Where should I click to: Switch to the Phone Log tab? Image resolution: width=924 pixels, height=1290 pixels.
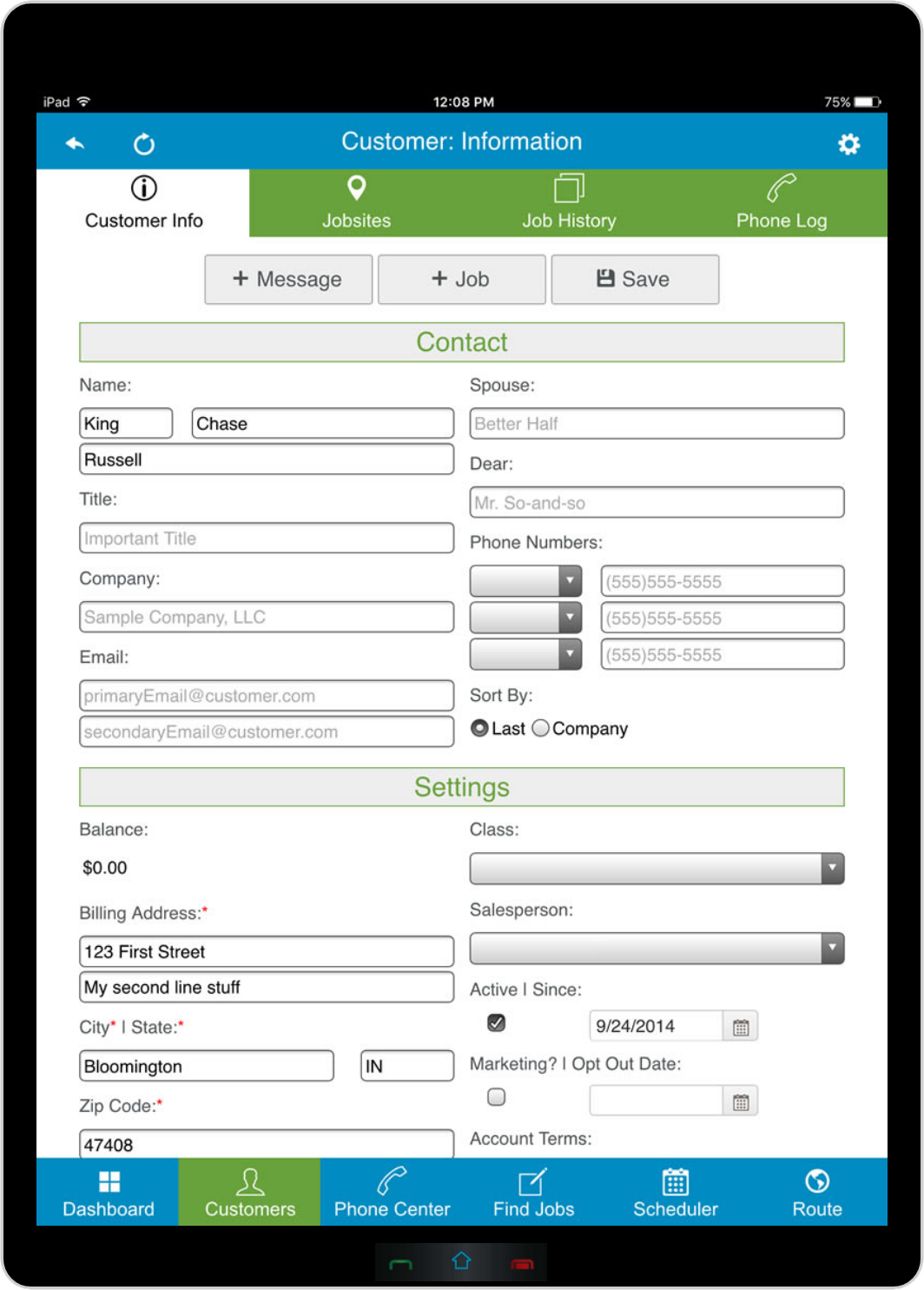(782, 202)
